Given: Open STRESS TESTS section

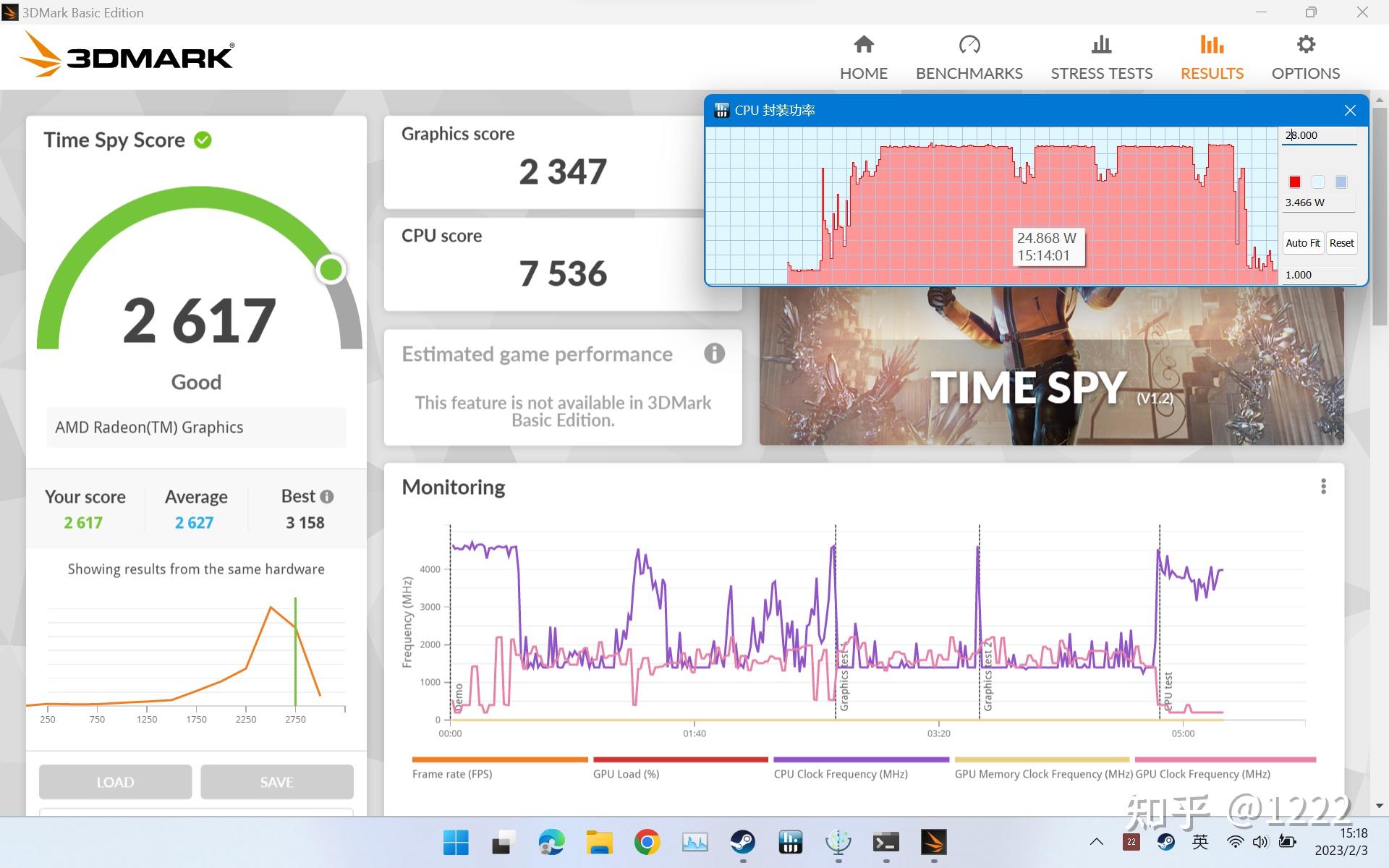Looking at the screenshot, I should (x=1101, y=59).
